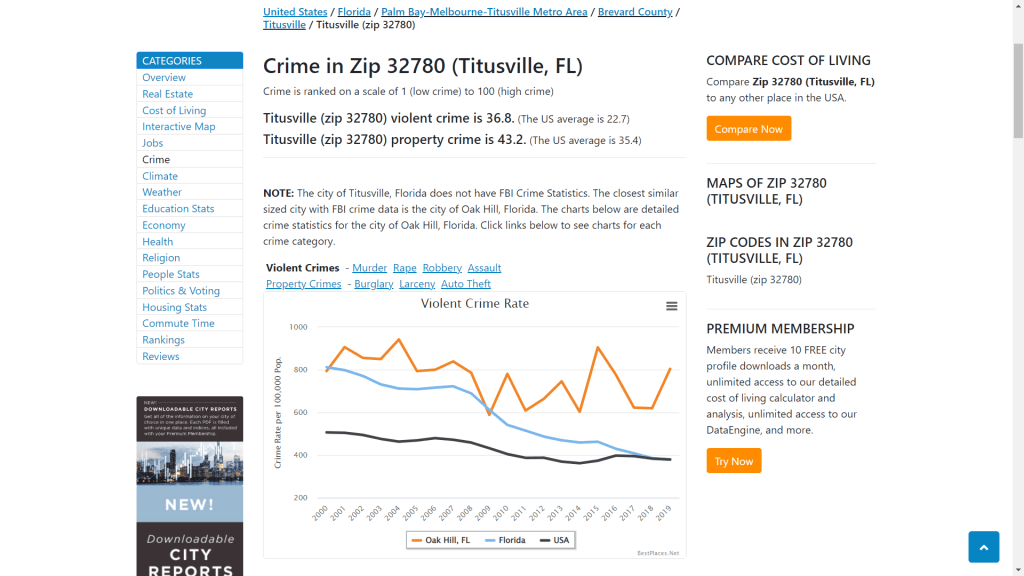The height and width of the screenshot is (576, 1024).
Task: Open the Cost of Living category
Action: [x=175, y=110]
